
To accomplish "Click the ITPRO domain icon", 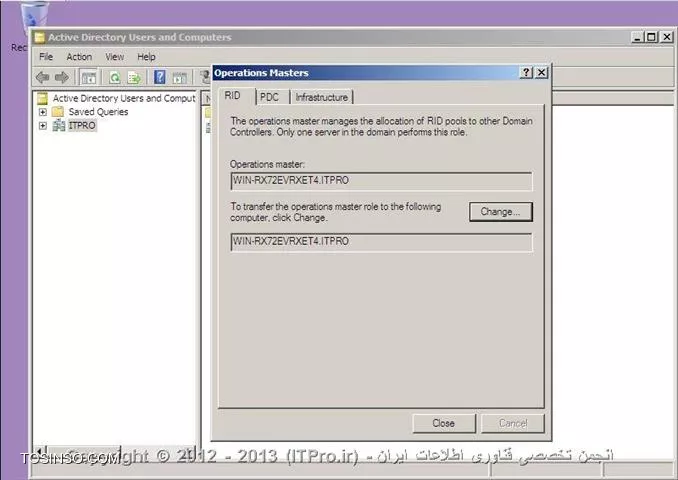I will coord(59,125).
